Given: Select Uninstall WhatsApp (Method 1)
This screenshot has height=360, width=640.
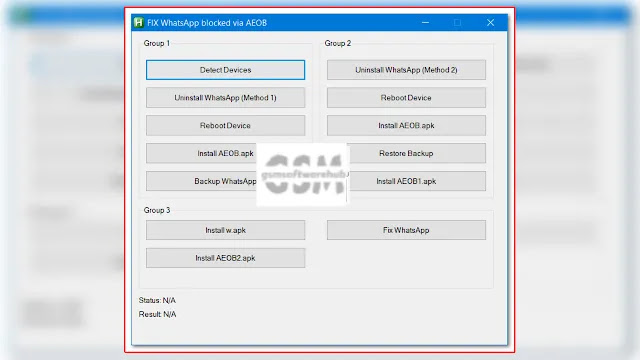Looking at the screenshot, I should pos(225,98).
